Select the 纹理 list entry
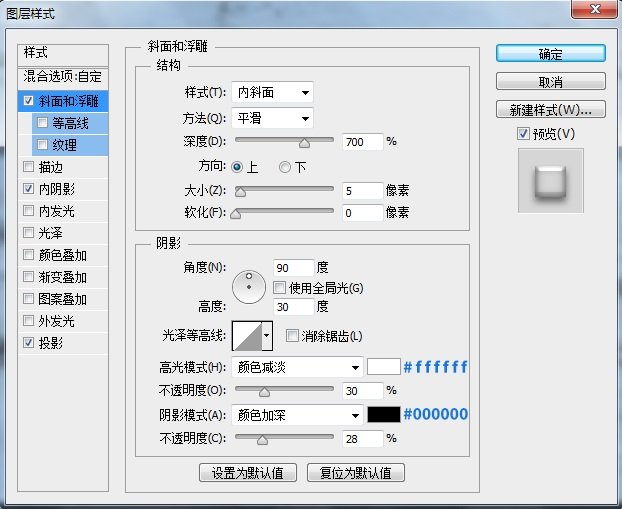The image size is (622, 509). [x=70, y=145]
